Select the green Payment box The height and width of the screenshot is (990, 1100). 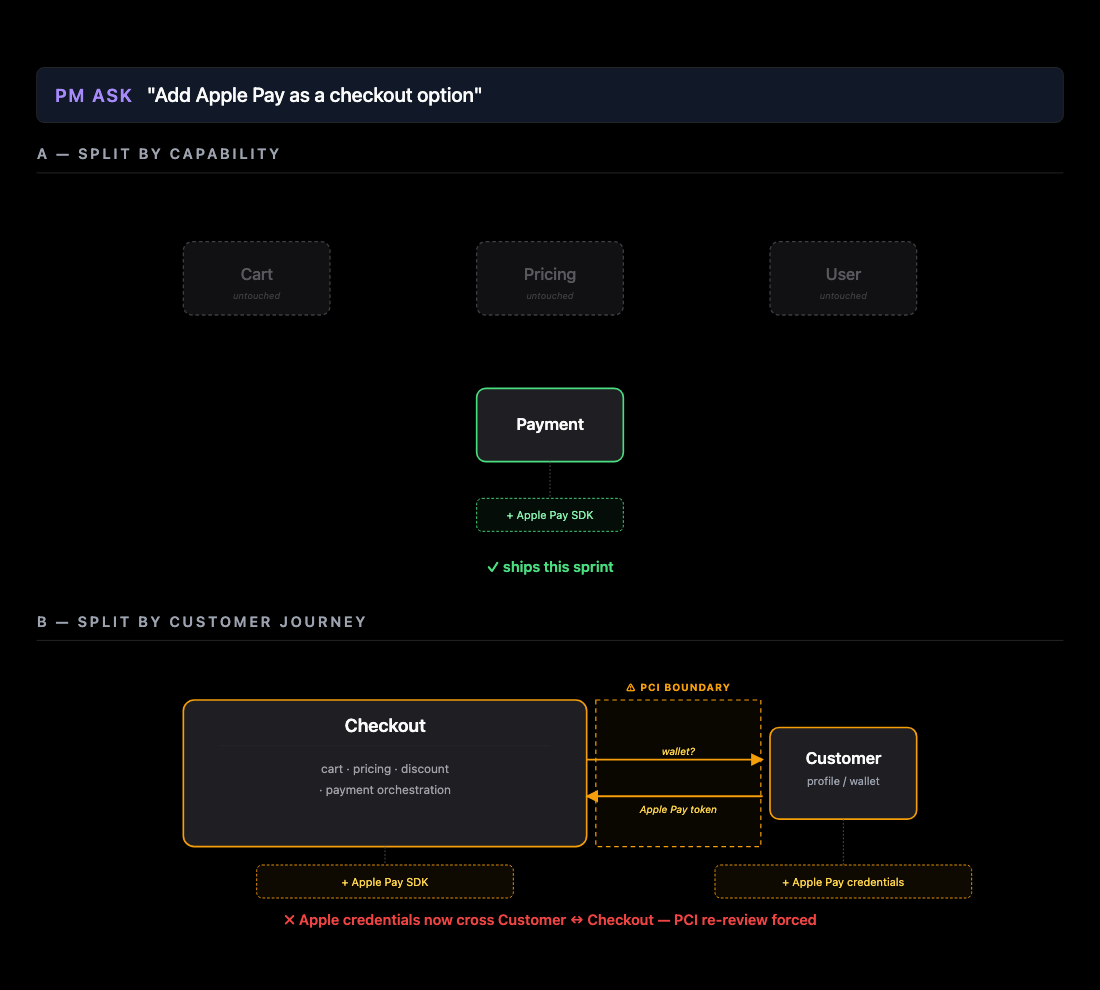(549, 425)
